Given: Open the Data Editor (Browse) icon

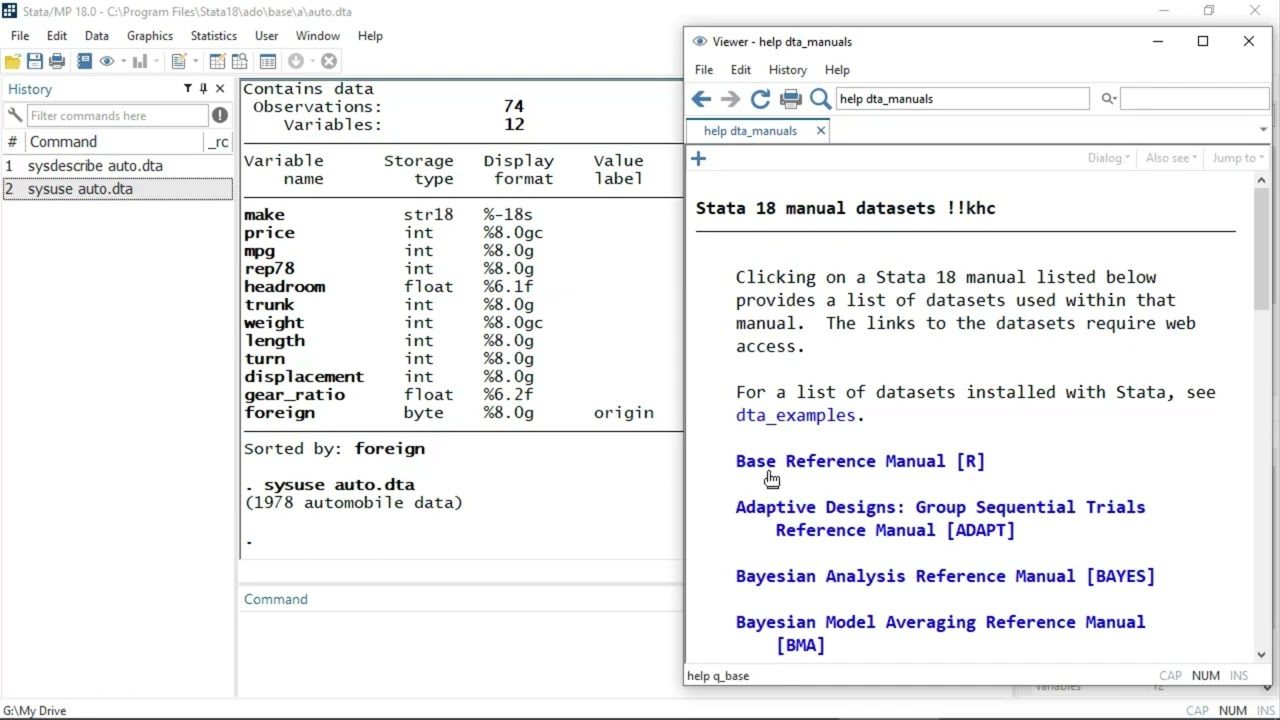Looking at the screenshot, I should tap(240, 61).
